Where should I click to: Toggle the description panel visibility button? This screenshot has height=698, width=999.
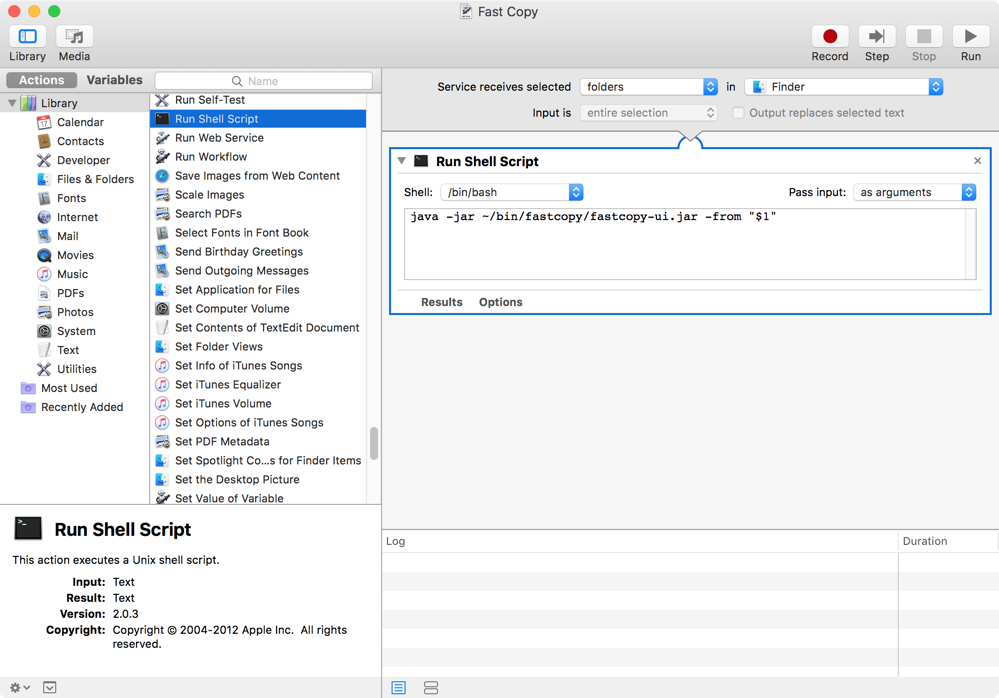(50, 687)
